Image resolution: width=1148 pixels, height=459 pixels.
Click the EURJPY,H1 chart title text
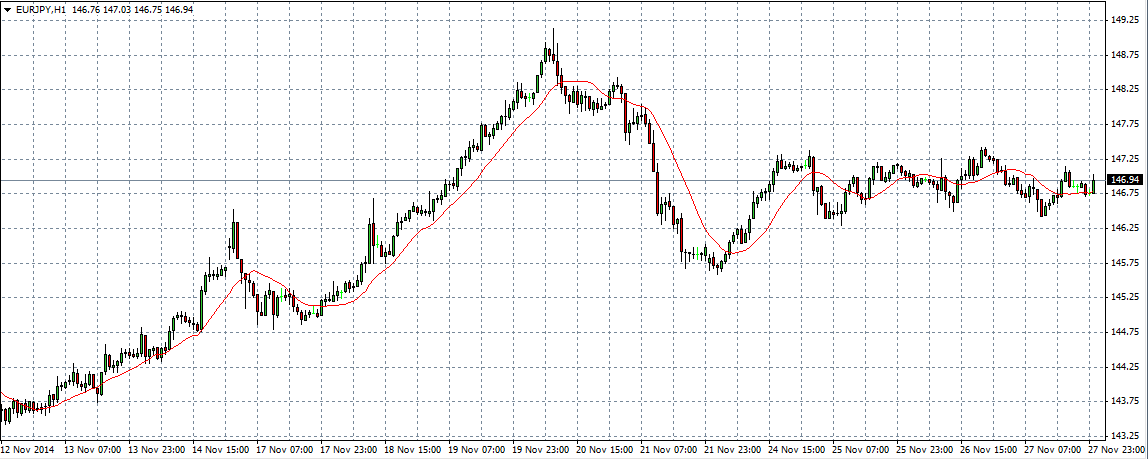(42, 9)
